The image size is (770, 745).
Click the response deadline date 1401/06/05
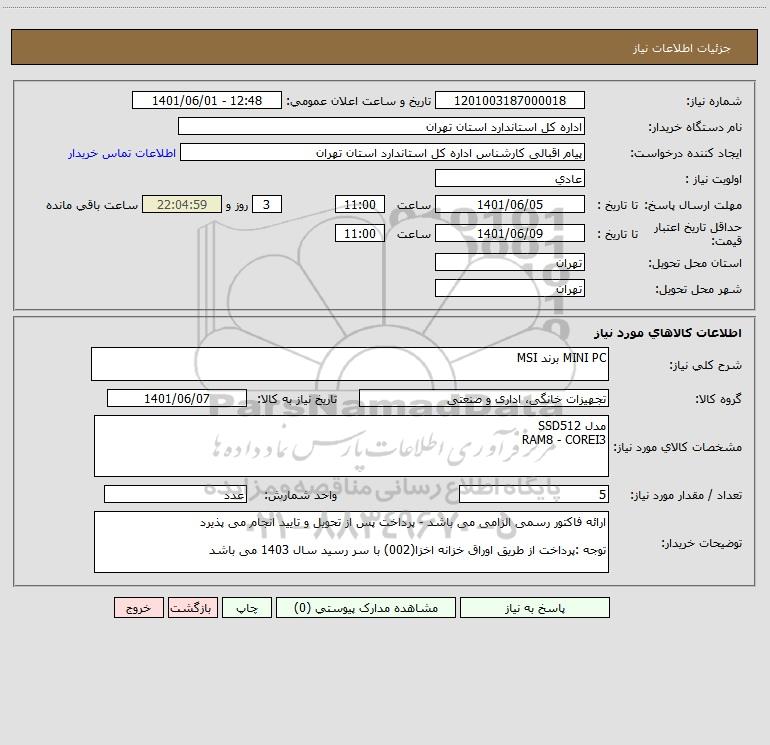click(x=510, y=205)
